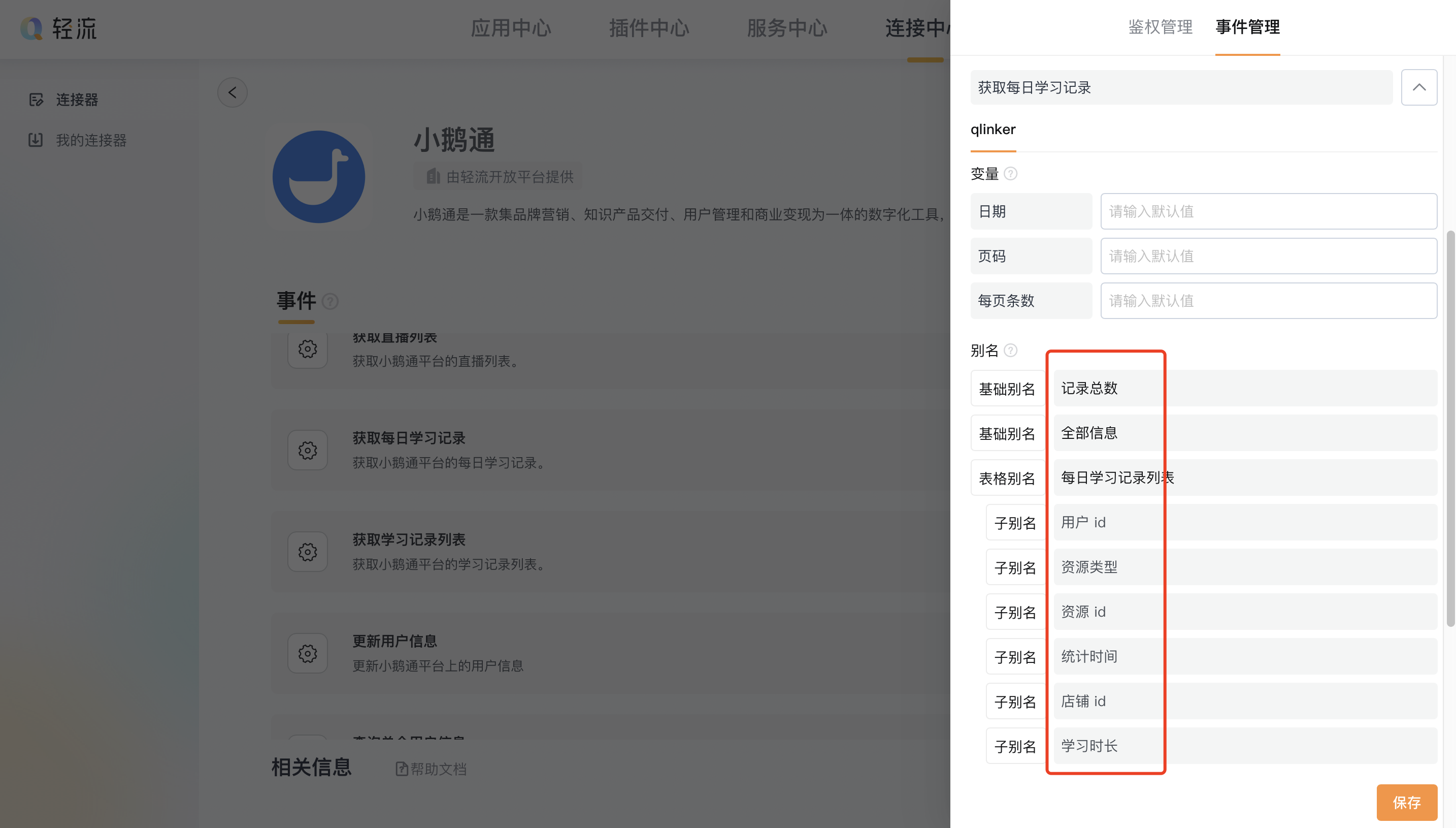Open the 获取学习记录列表 event card
Viewport: 1456px width, 828px height.
(x=611, y=552)
